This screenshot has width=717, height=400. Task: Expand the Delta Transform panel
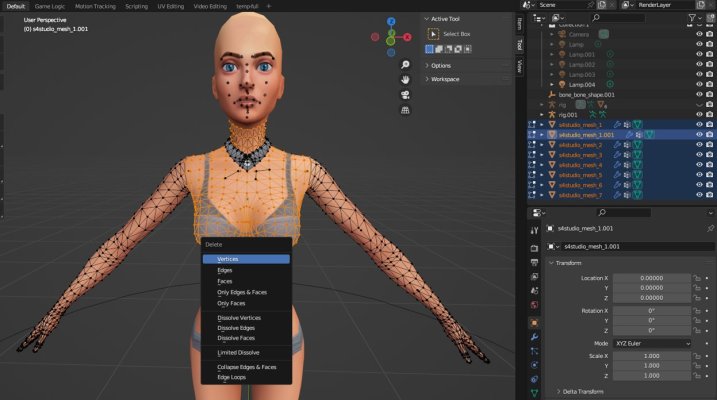pyautogui.click(x=558, y=391)
